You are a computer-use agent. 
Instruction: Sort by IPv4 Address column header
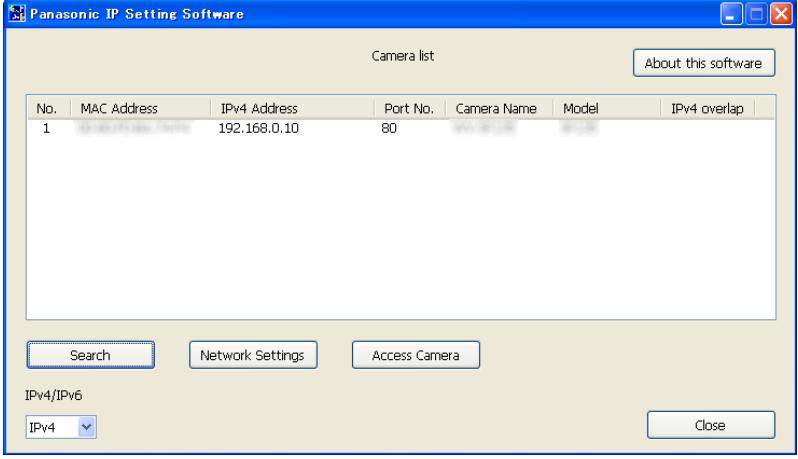292,108
